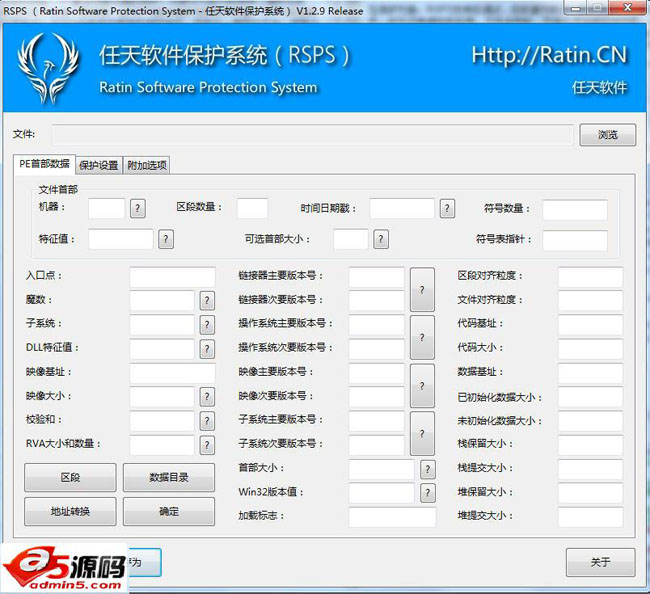Click the 首部大小 input field
The width and height of the screenshot is (650, 594).
click(x=381, y=469)
